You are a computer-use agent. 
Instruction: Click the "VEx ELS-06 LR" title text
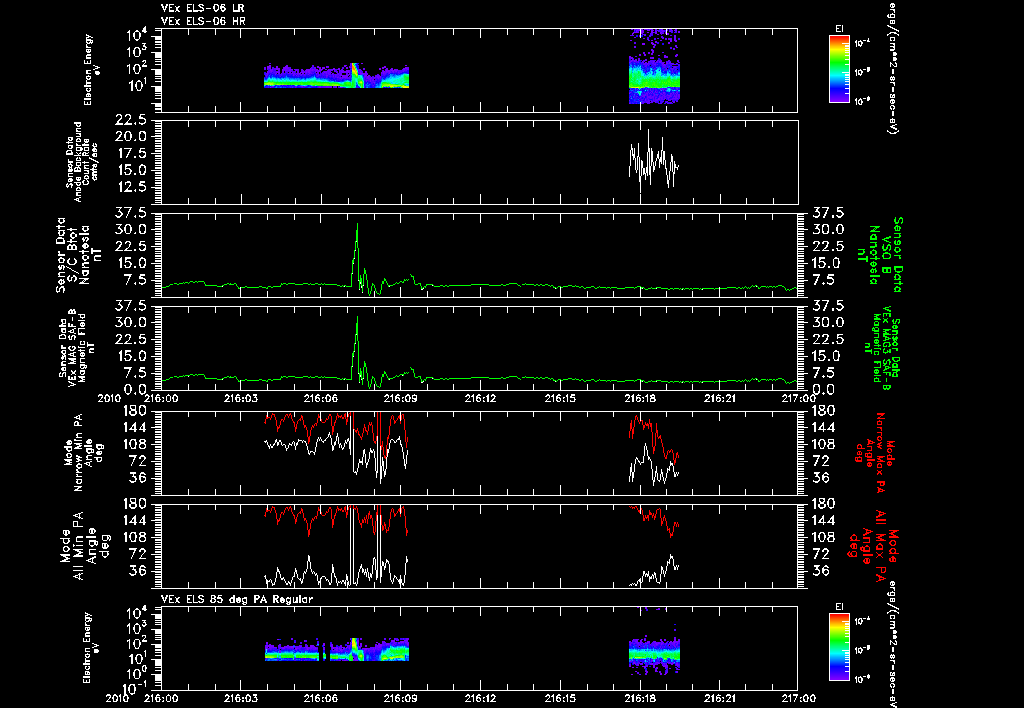pyautogui.click(x=202, y=8)
